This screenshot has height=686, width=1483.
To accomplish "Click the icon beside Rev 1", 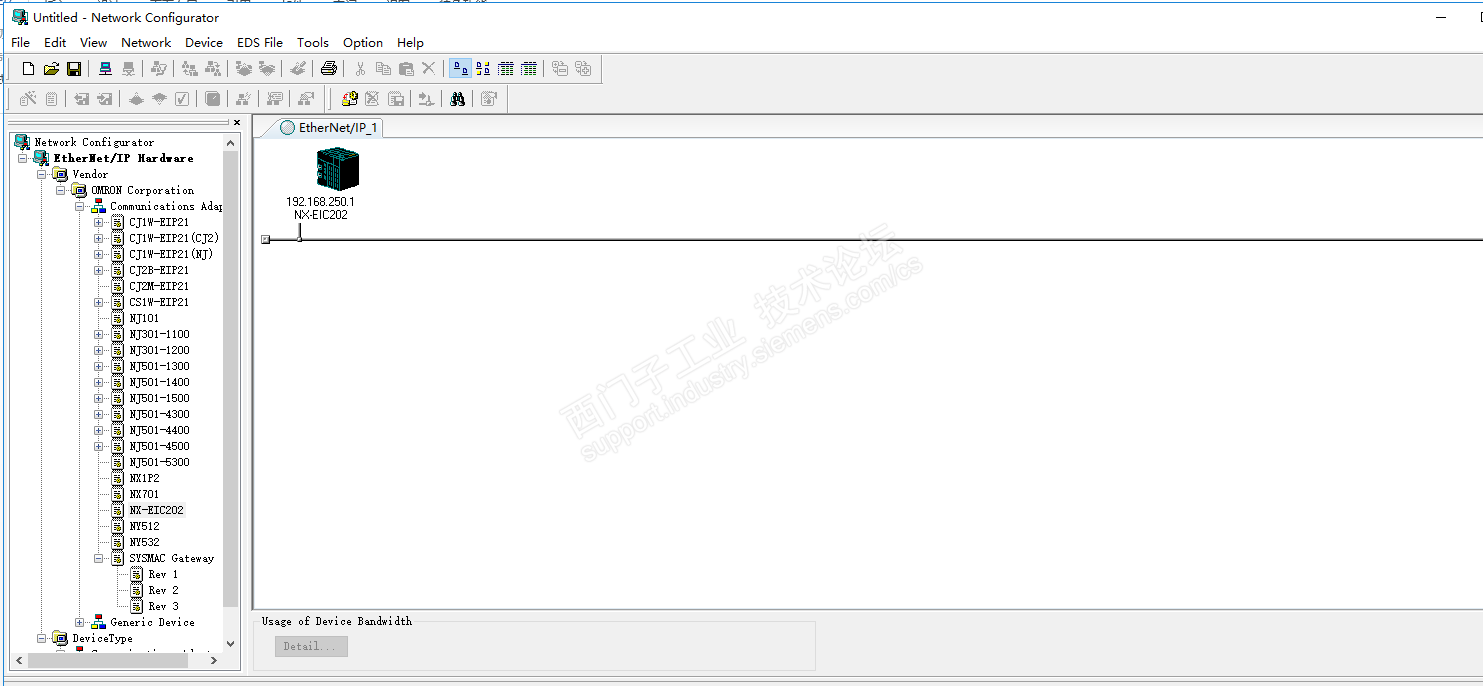I will coord(137,574).
